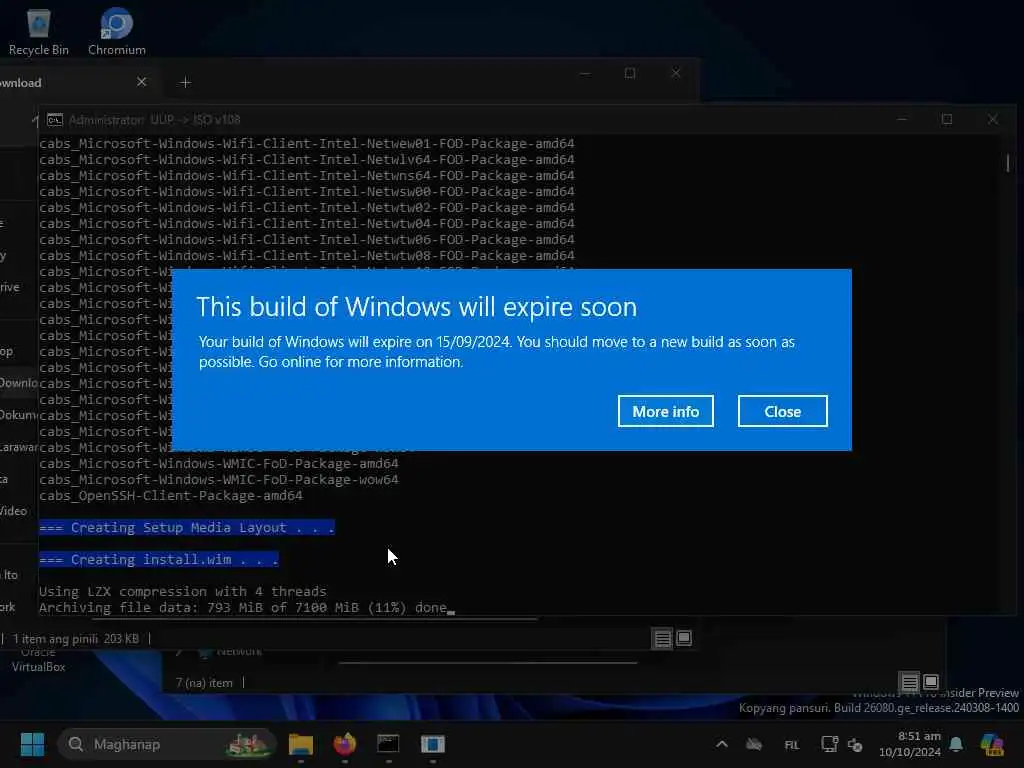This screenshot has height=768, width=1024.
Task: Click the cabs_OpenSSH-Client-Package-amd64 line
Action: [170, 496]
